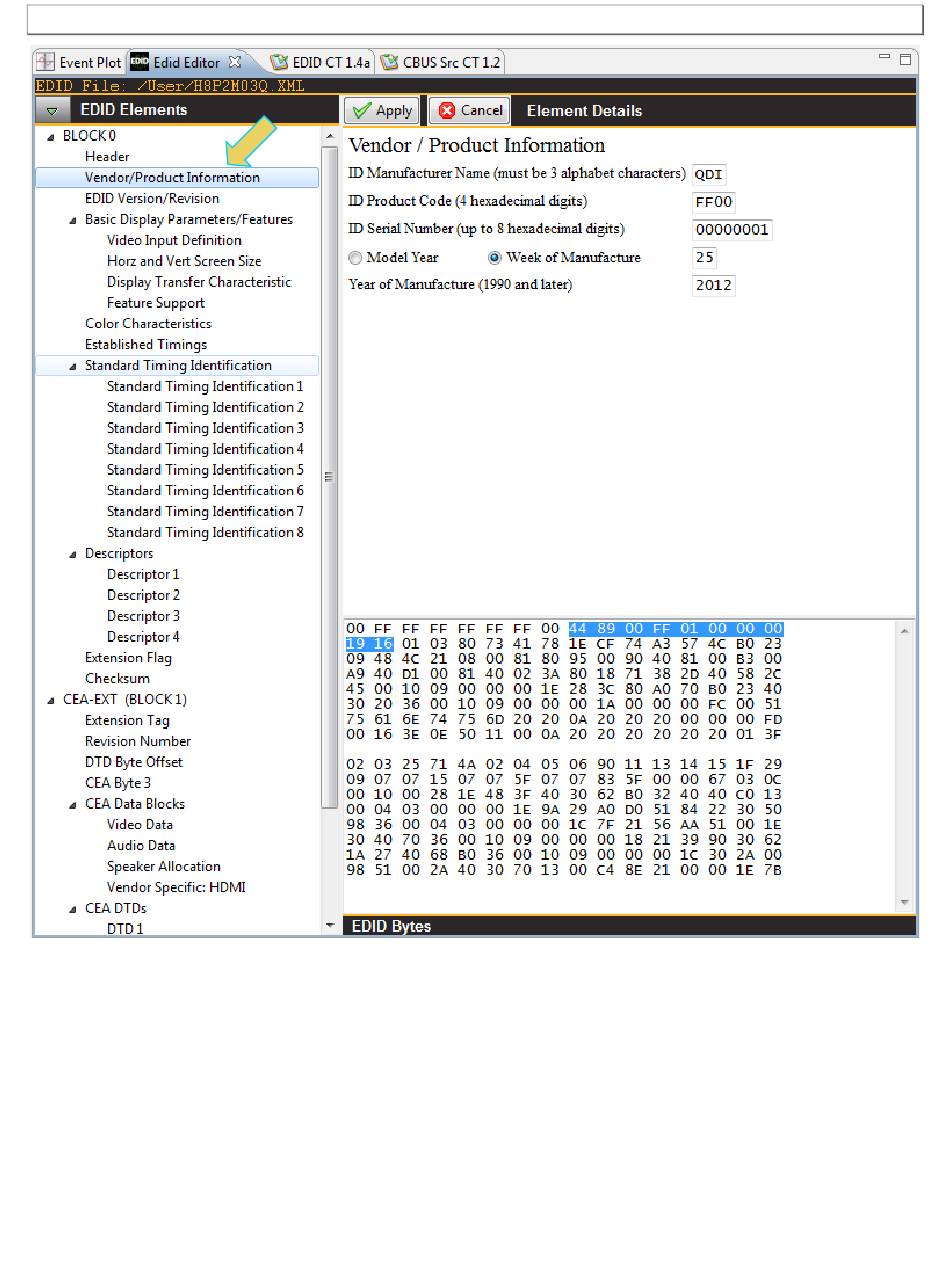Image resolution: width=950 pixels, height=1267 pixels.
Task: Collapse the CEA Data Blocks node
Action: 73,804
